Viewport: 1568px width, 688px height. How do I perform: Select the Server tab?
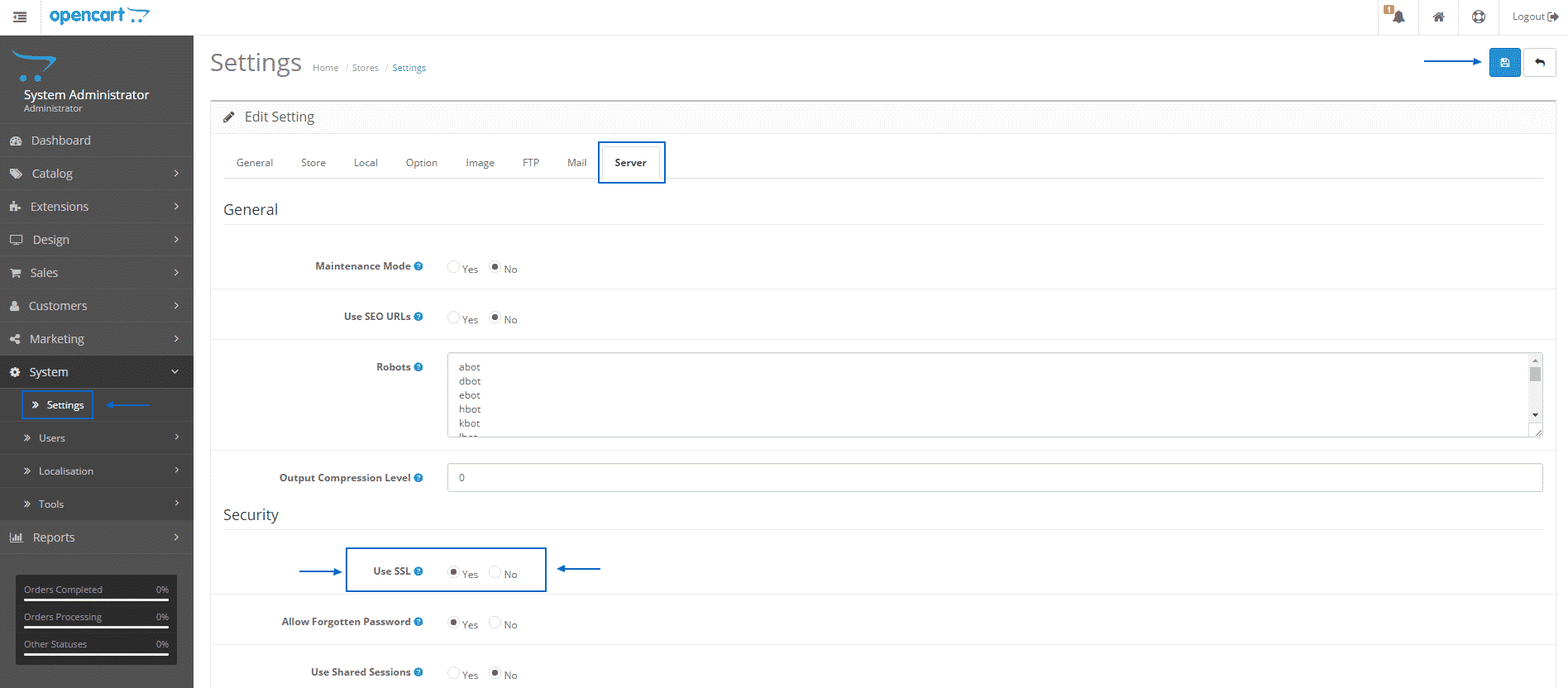pyautogui.click(x=631, y=163)
